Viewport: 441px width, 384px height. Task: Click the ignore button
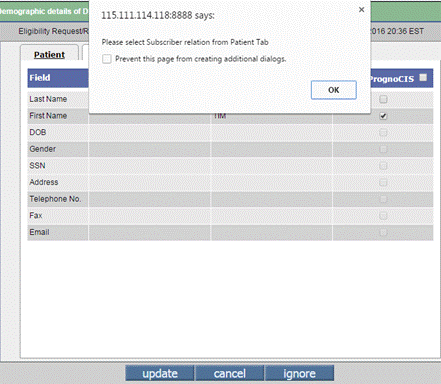pos(299,373)
